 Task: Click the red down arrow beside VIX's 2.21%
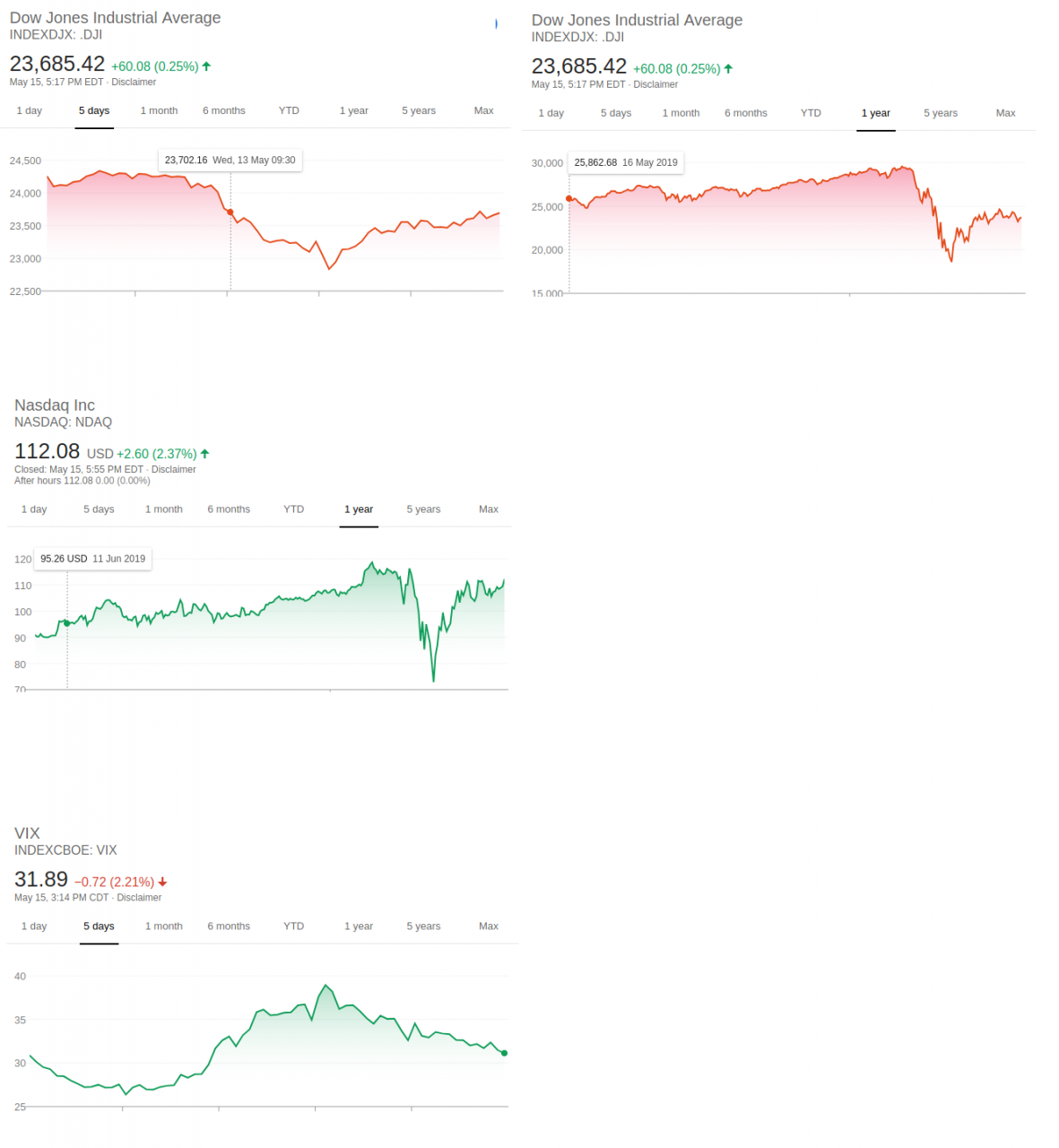coord(162,883)
